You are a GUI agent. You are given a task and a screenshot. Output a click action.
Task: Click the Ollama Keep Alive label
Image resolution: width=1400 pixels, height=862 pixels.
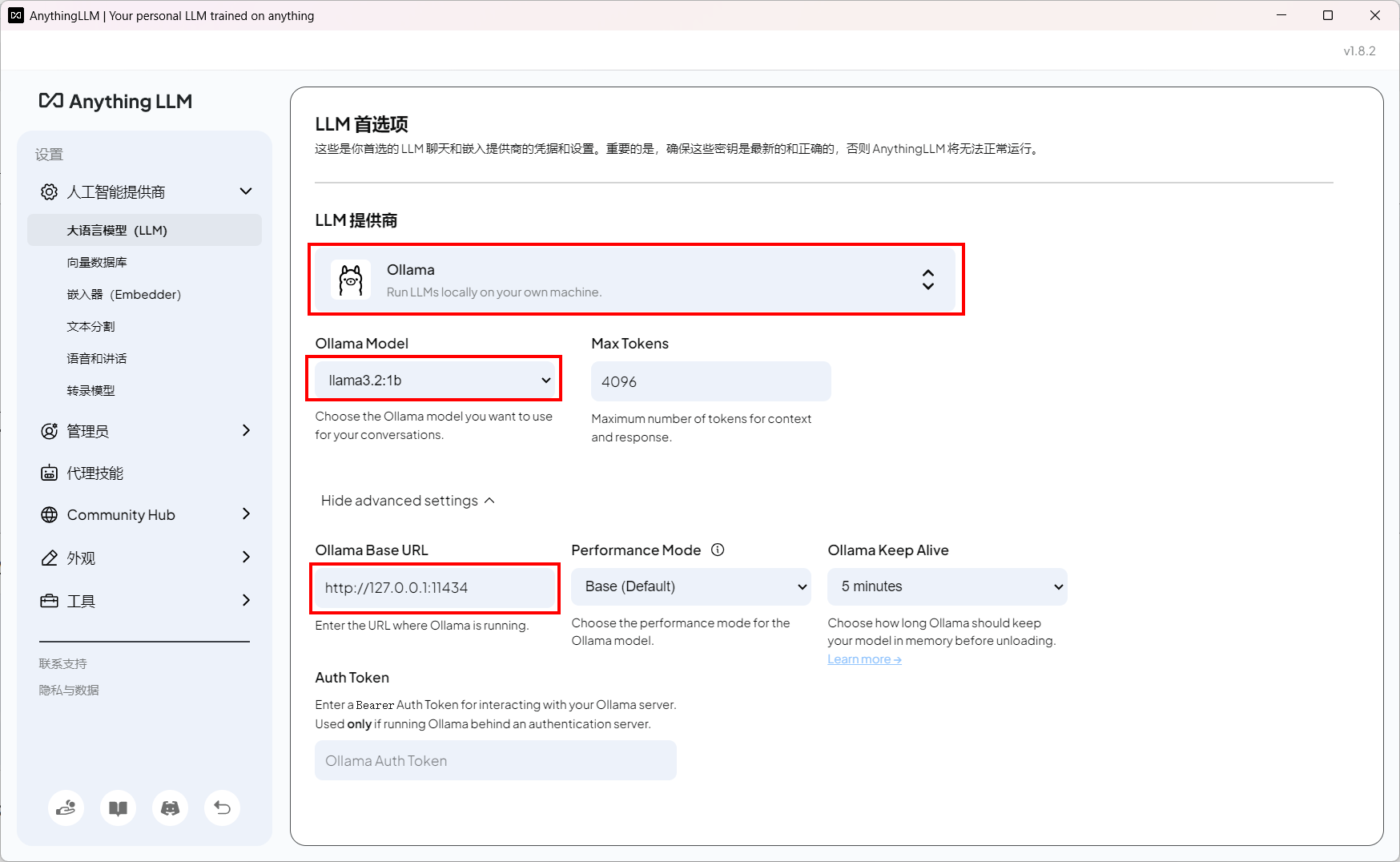point(887,550)
